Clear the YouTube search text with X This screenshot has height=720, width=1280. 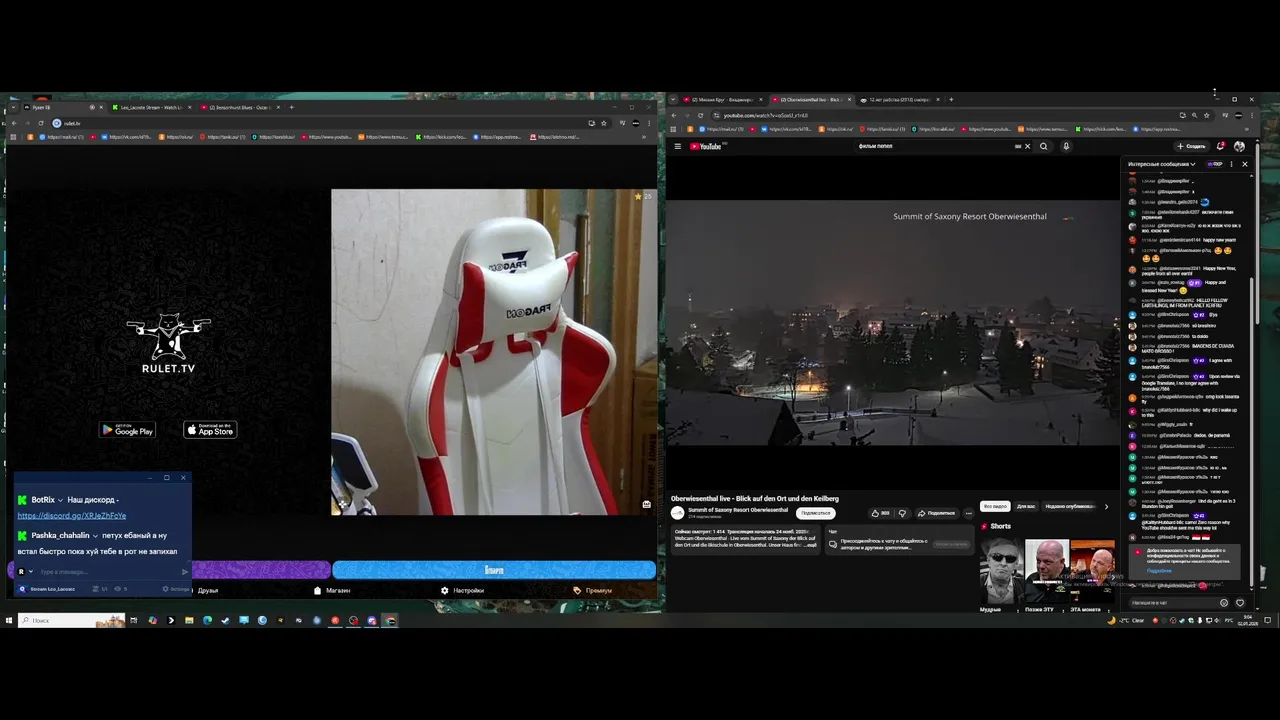coord(1027,146)
